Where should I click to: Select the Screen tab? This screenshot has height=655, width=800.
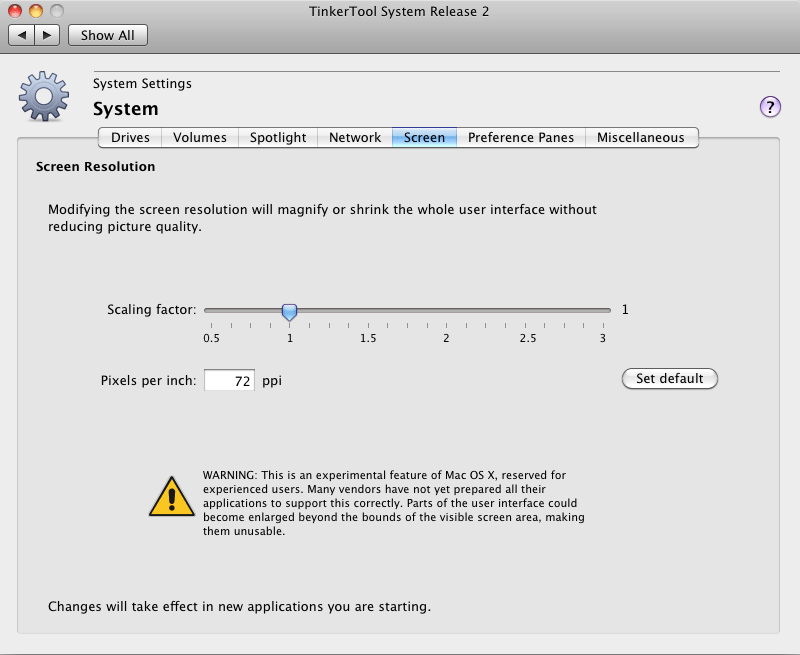tap(424, 138)
